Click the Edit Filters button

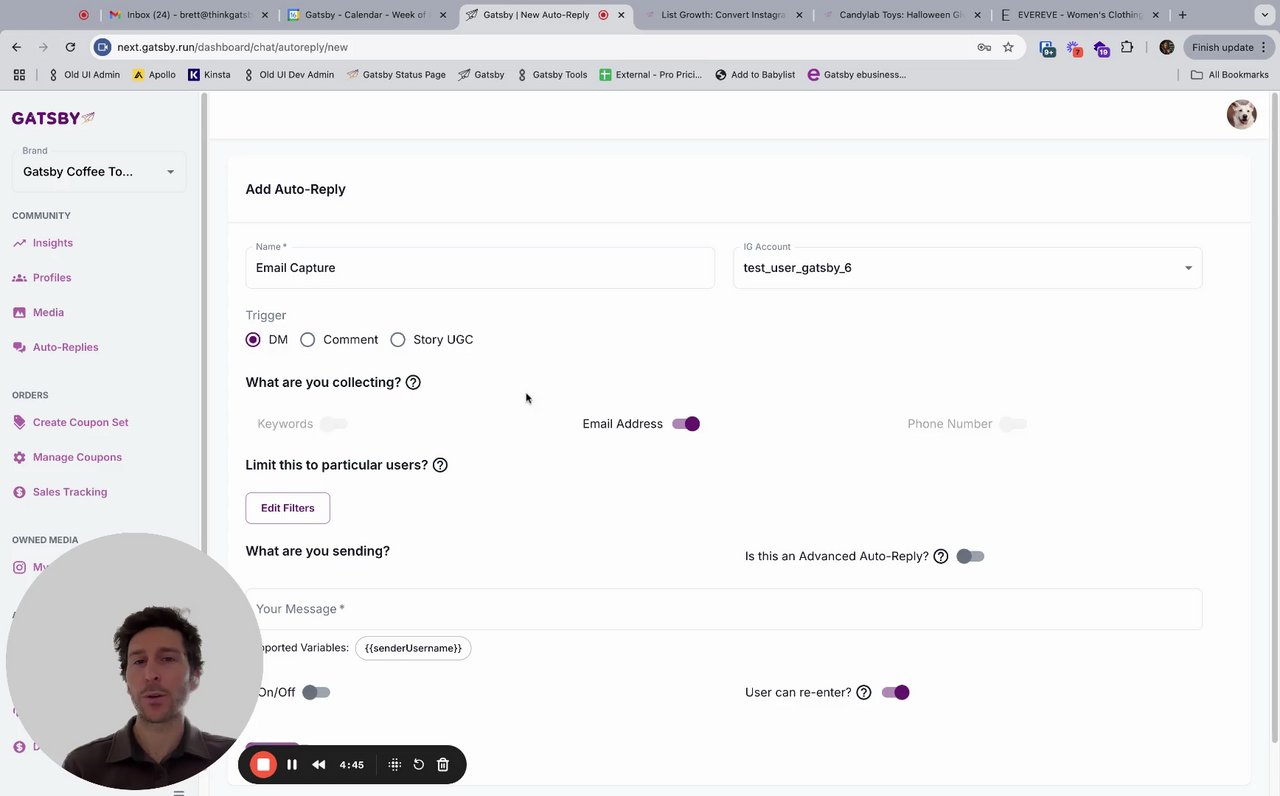coord(288,508)
